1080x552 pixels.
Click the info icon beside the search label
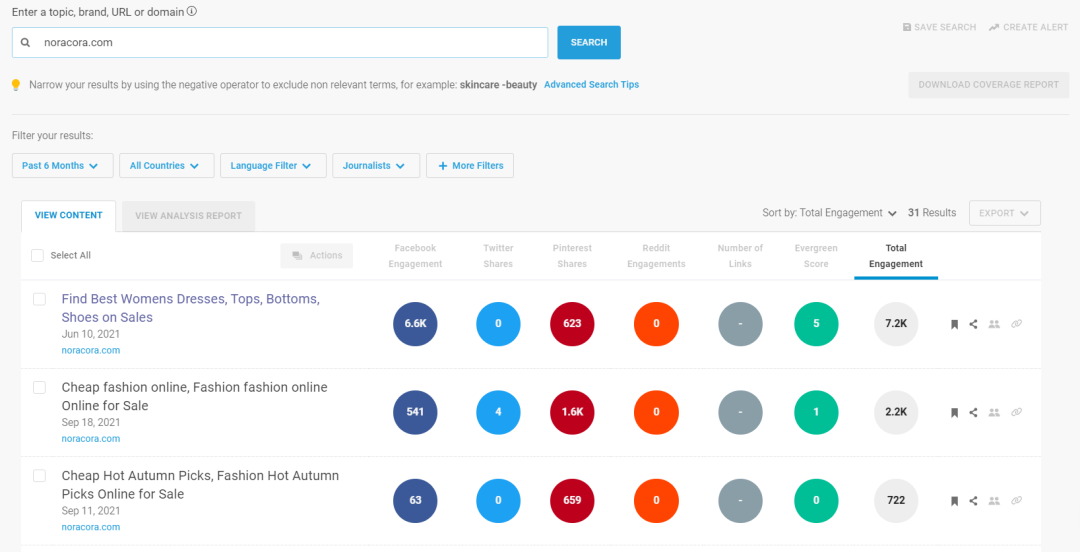point(191,11)
